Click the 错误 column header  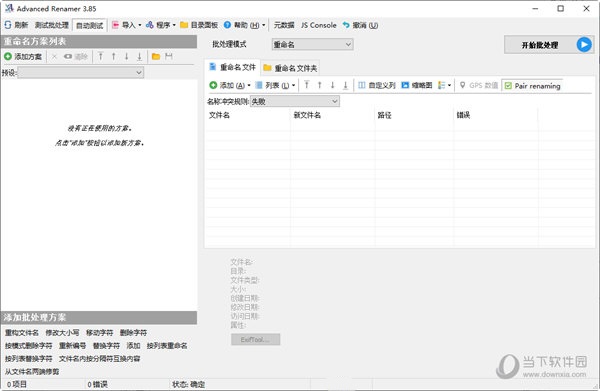[x=496, y=115]
